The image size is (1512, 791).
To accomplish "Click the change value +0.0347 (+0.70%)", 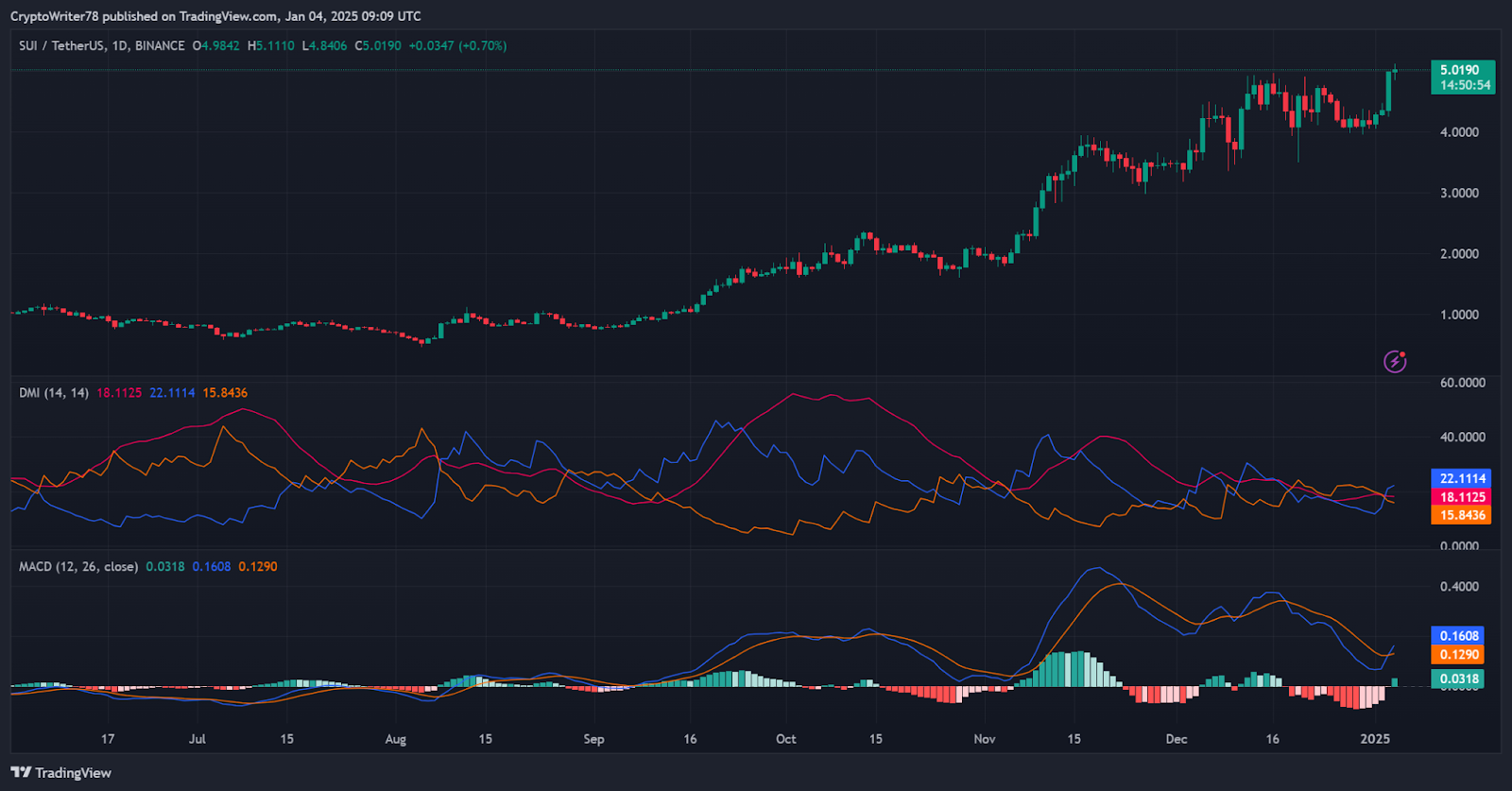I will pos(457,45).
